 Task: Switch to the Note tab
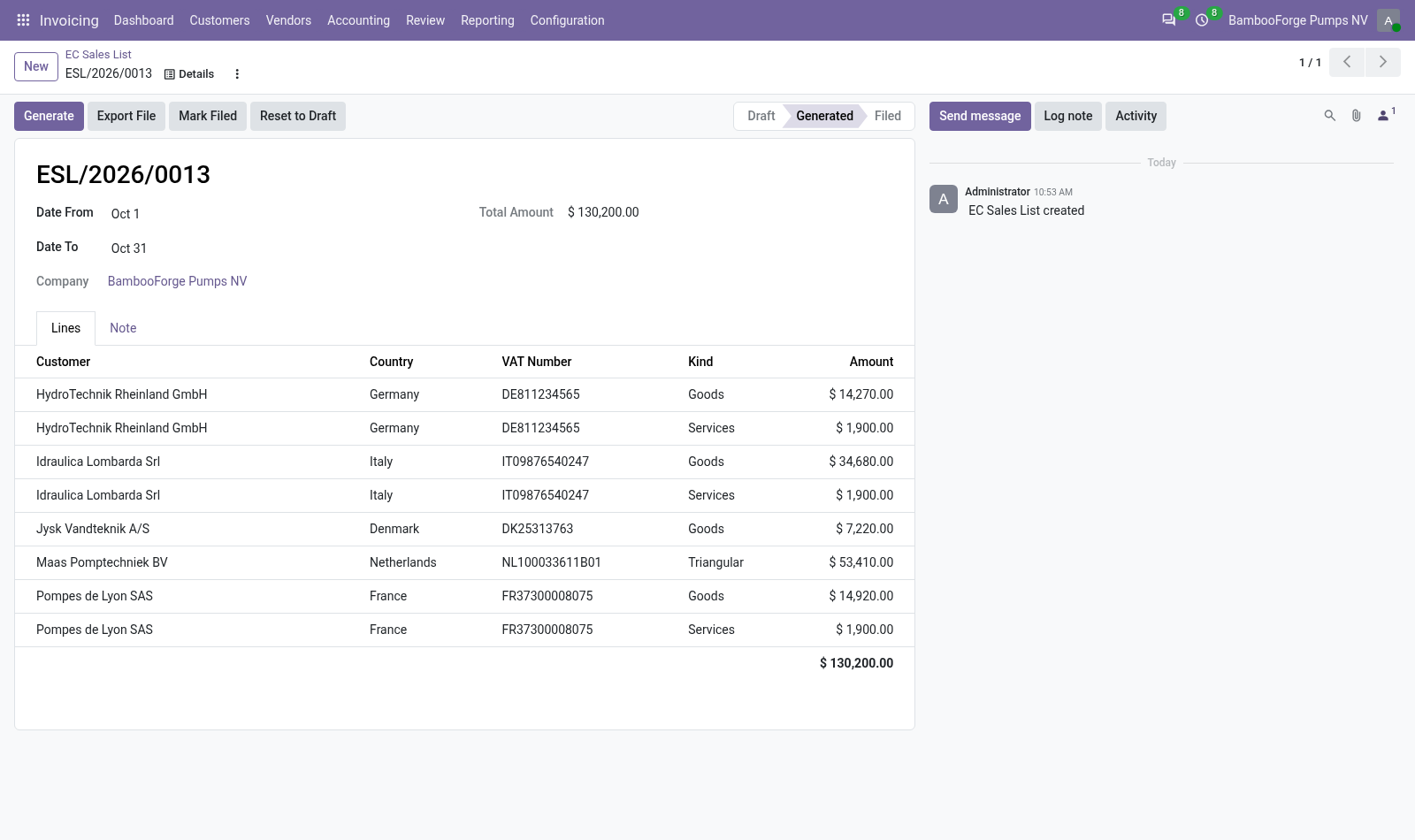pyautogui.click(x=123, y=328)
